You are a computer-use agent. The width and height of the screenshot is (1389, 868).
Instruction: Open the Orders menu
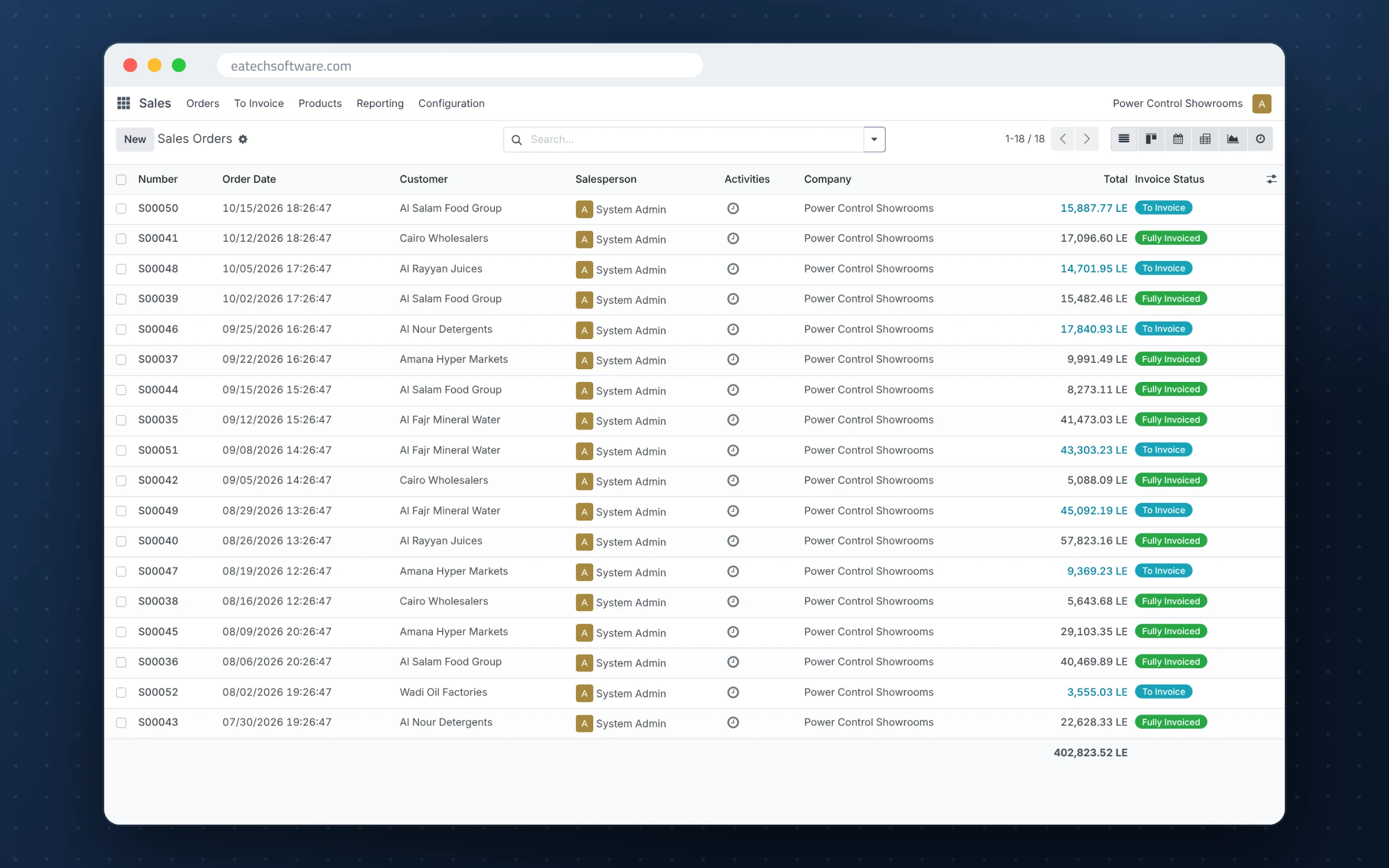click(x=203, y=104)
